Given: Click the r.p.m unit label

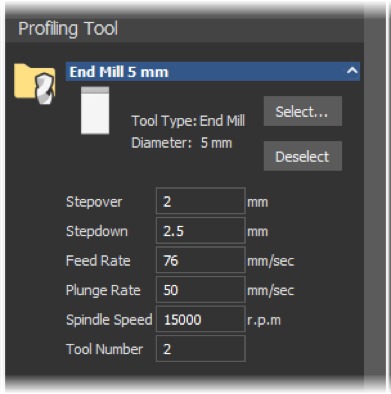Looking at the screenshot, I should [x=264, y=320].
